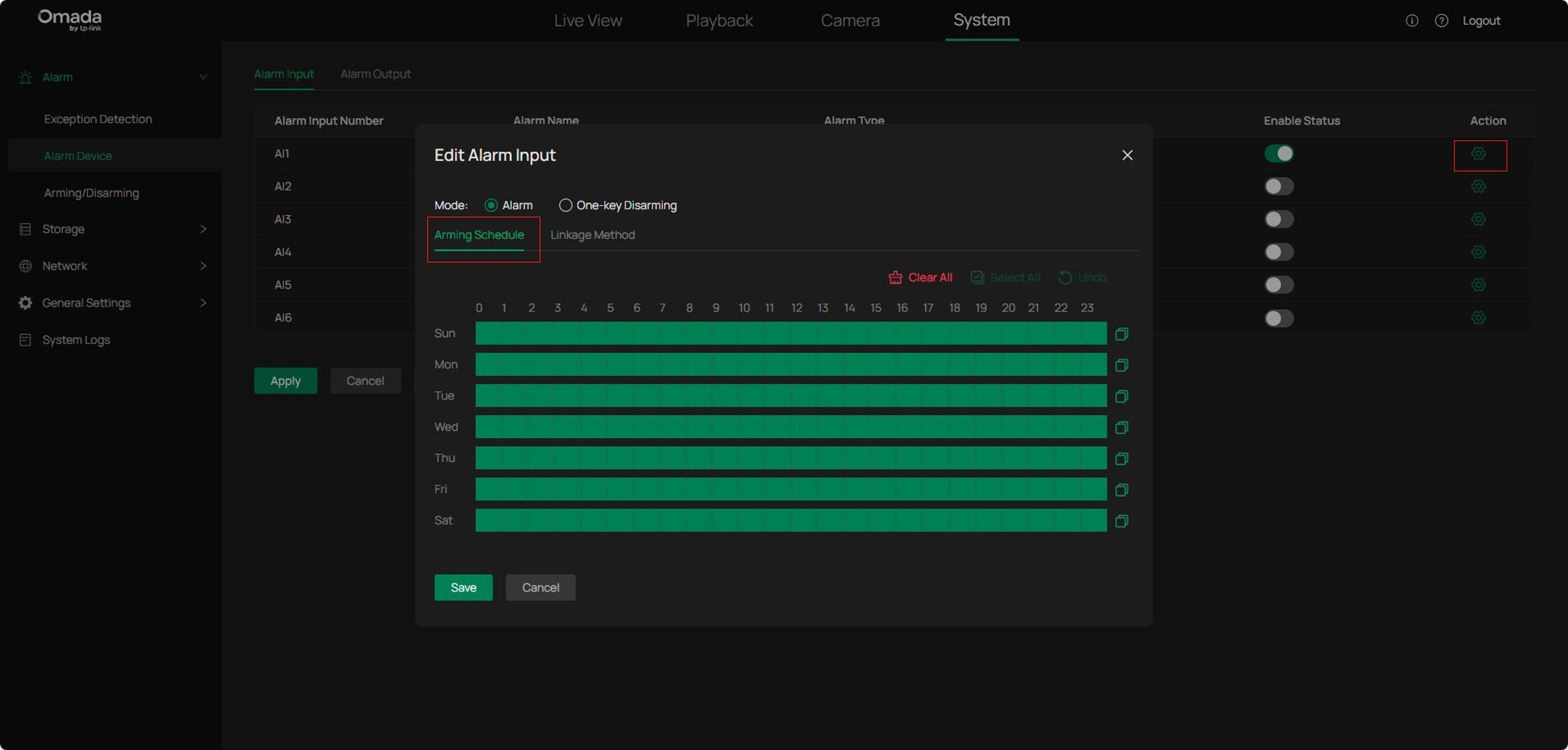This screenshot has width=1568, height=750.
Task: Enable the AI4 status switch
Action: coord(1279,252)
